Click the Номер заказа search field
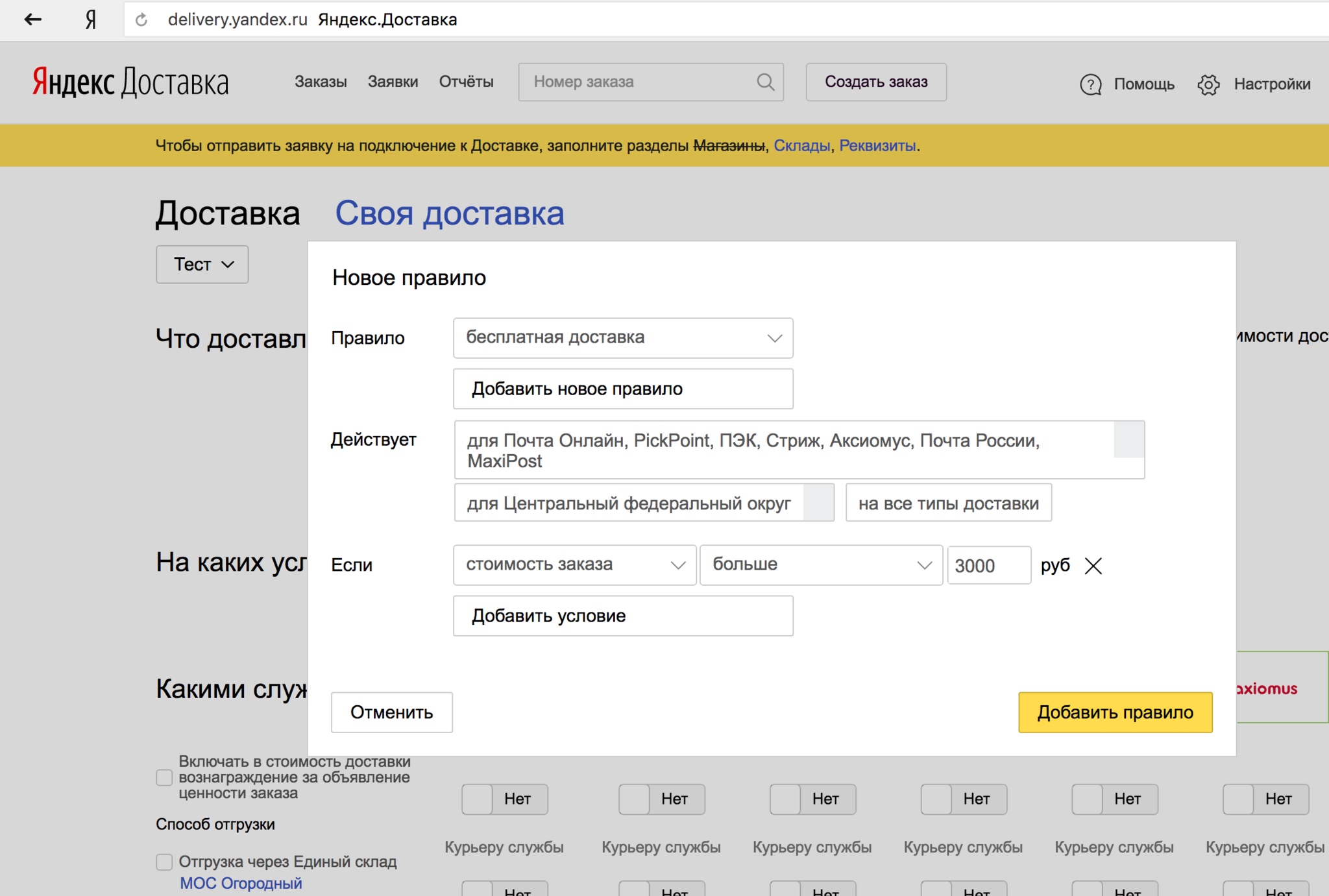1329x896 pixels. point(651,82)
